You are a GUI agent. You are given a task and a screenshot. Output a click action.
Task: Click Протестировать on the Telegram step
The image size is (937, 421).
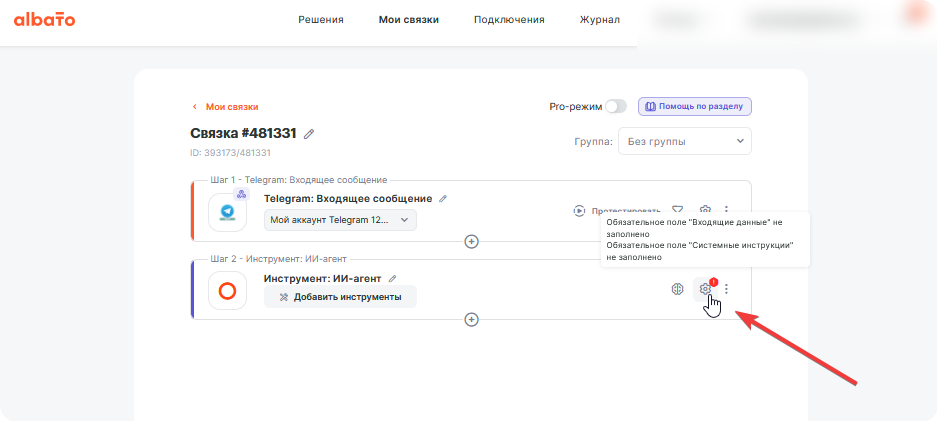click(x=617, y=210)
